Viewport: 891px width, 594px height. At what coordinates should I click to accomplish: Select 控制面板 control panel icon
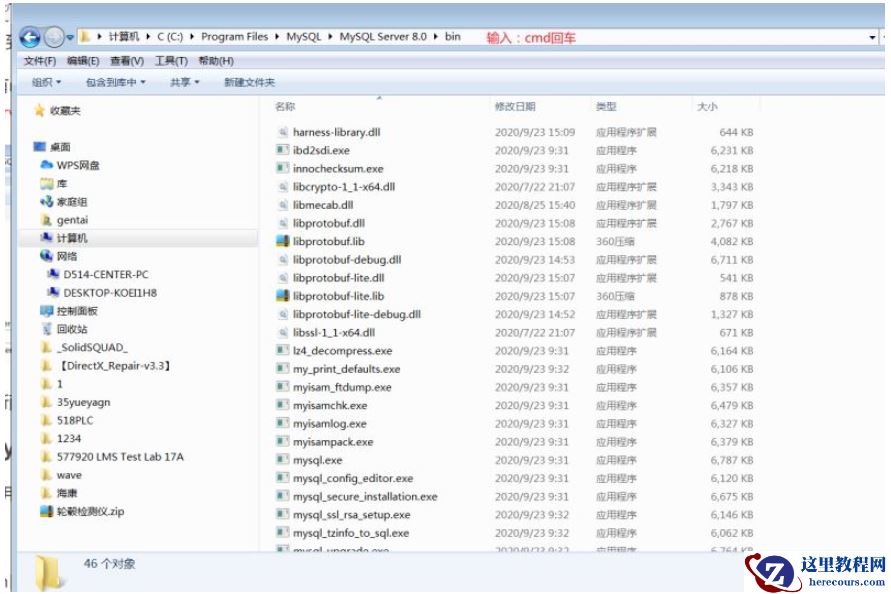click(47, 311)
